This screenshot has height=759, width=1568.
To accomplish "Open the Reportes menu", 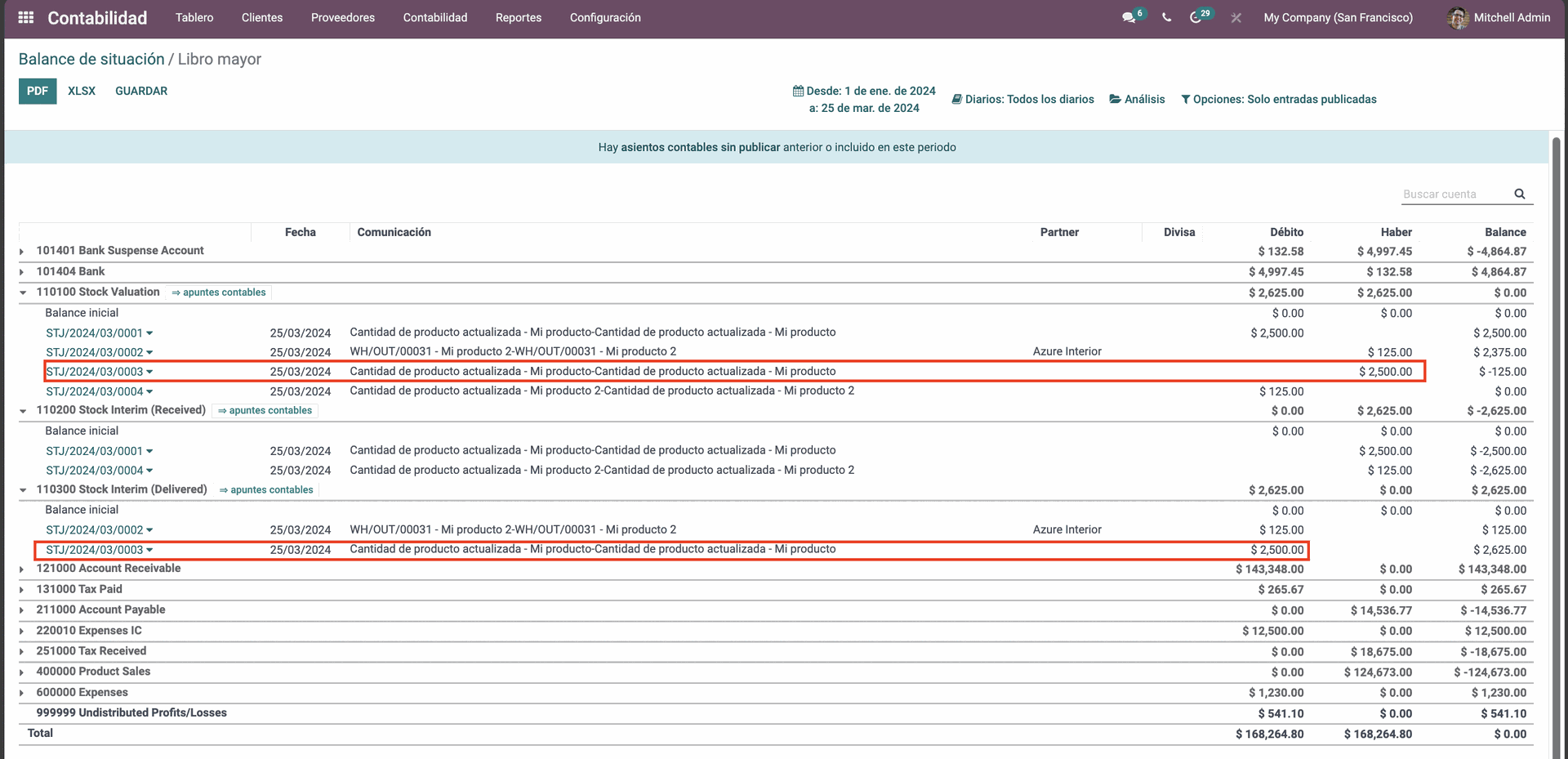I will (x=519, y=17).
